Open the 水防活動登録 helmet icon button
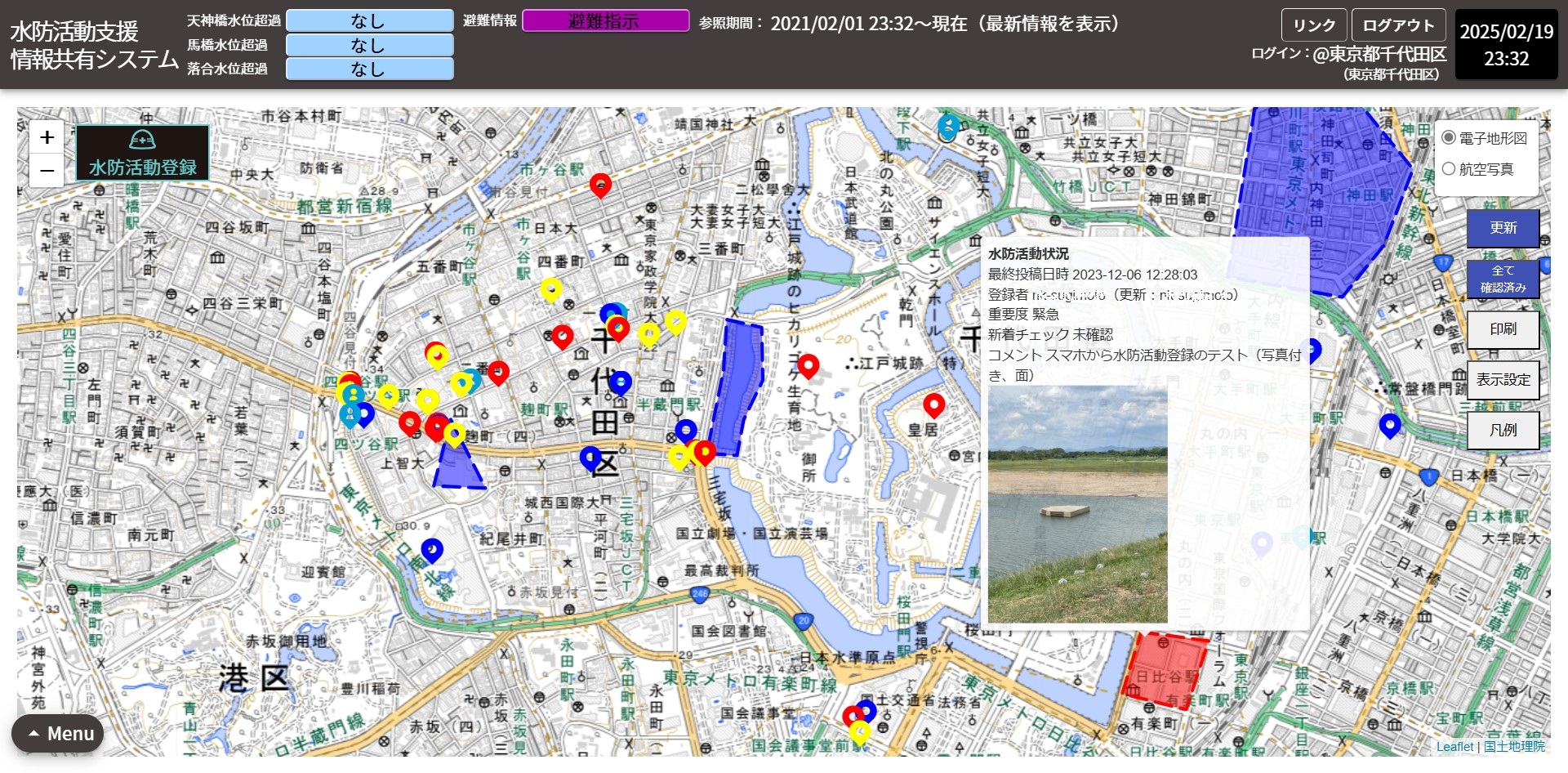 click(x=142, y=153)
